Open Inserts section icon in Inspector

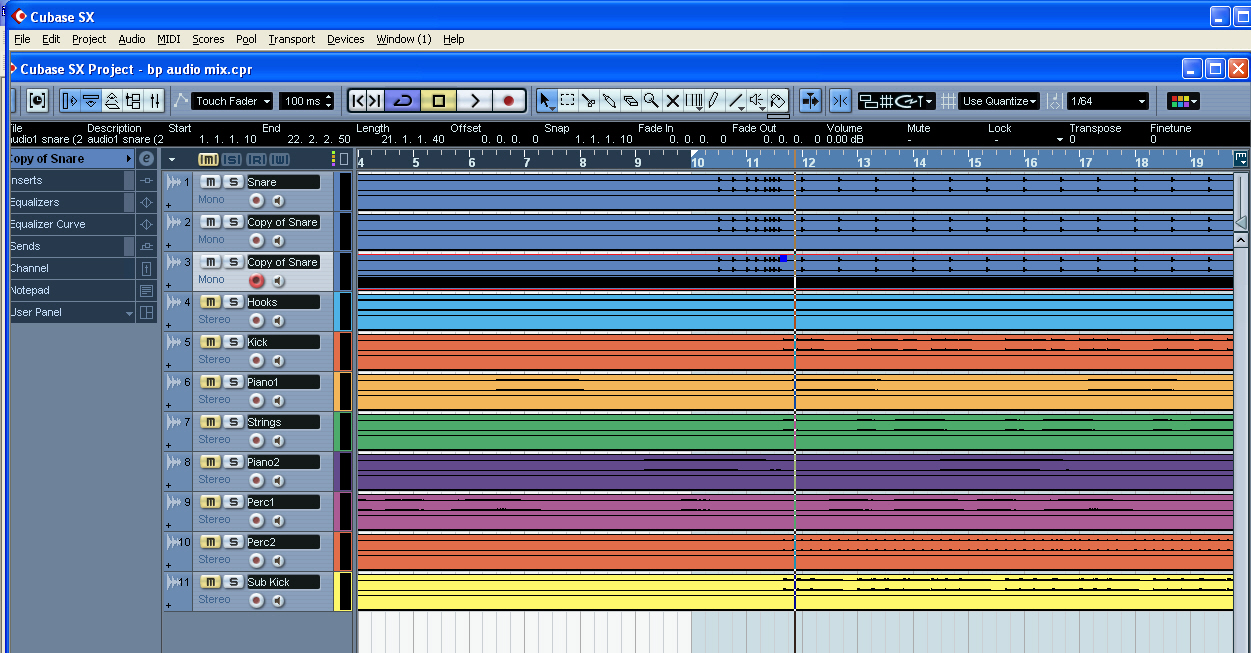[146, 181]
